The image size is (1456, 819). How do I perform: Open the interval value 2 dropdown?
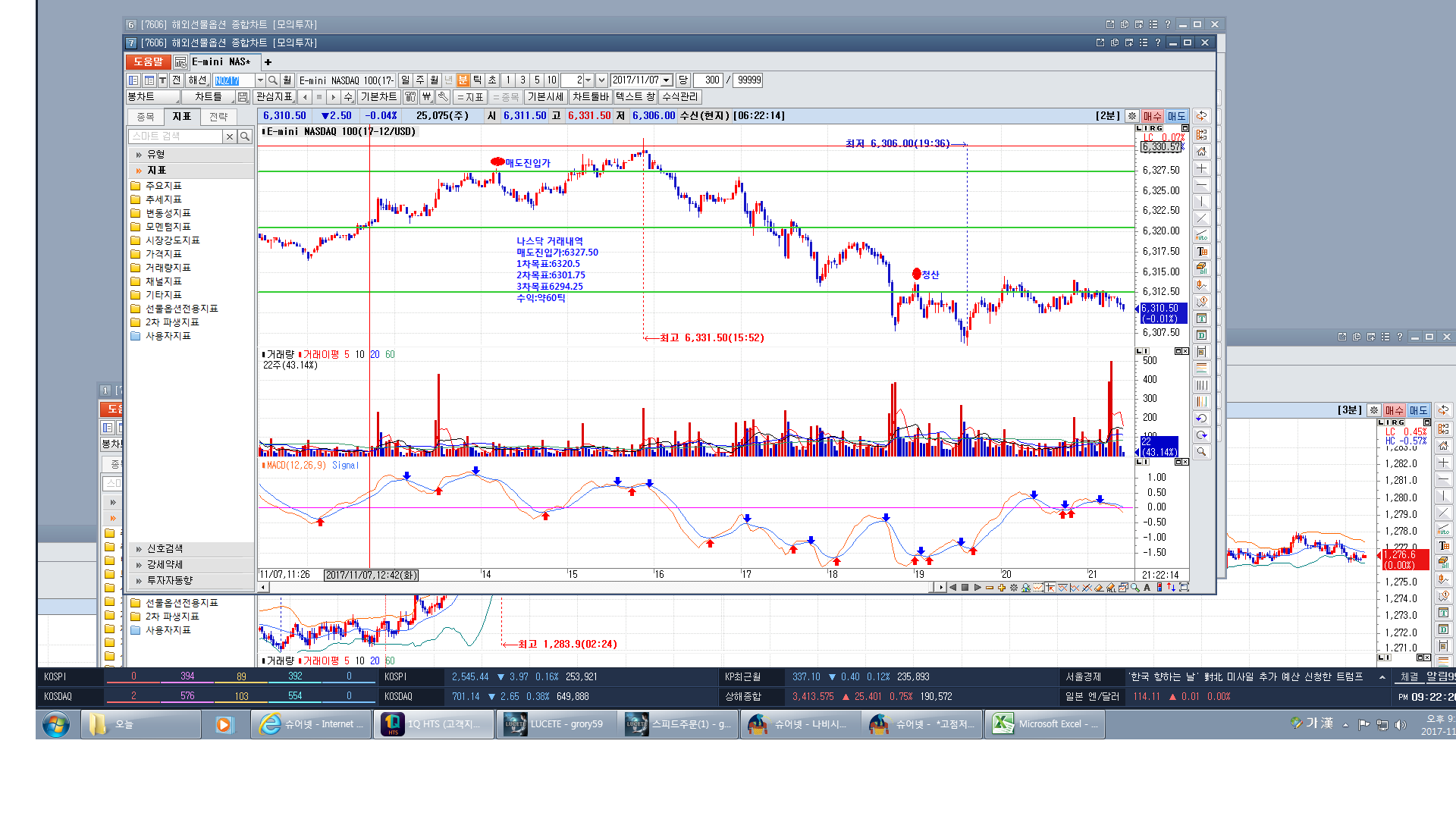pos(588,80)
